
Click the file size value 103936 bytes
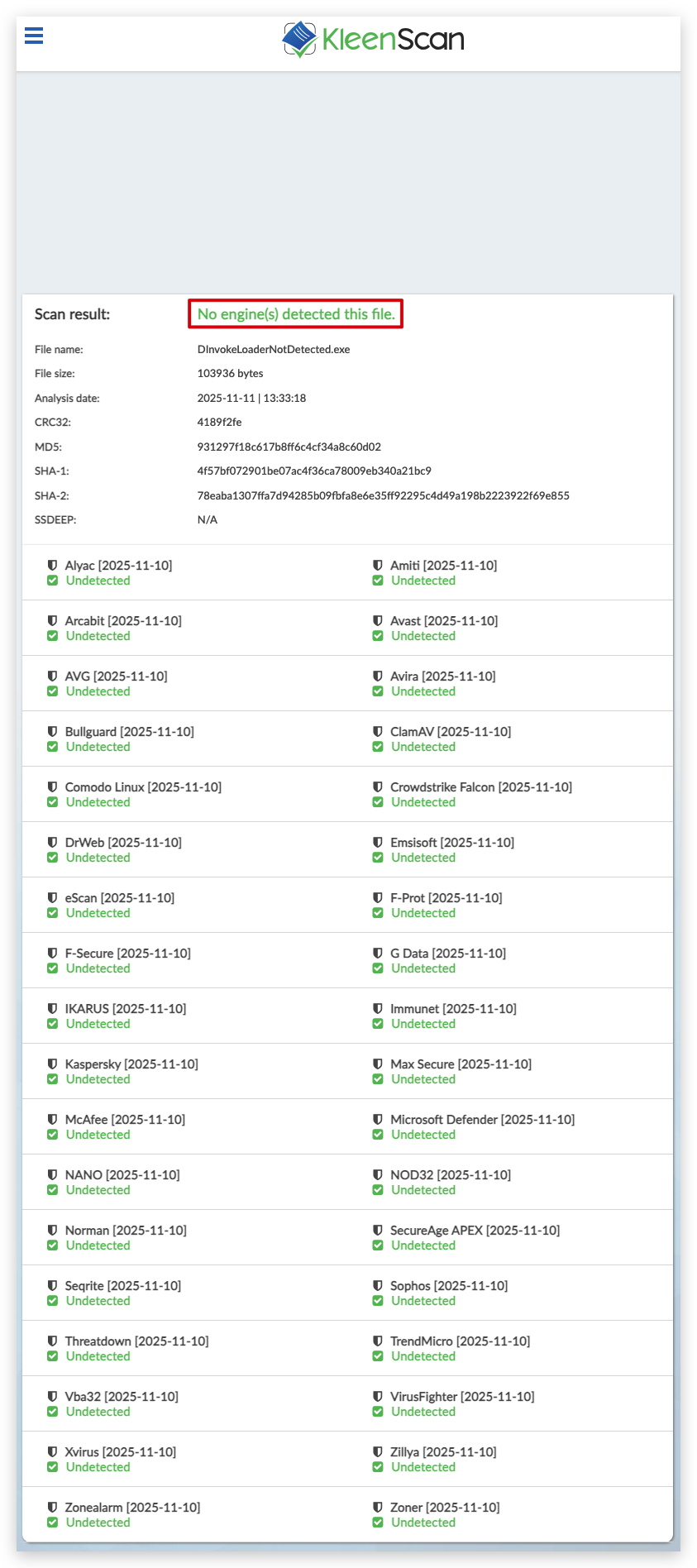coord(230,374)
